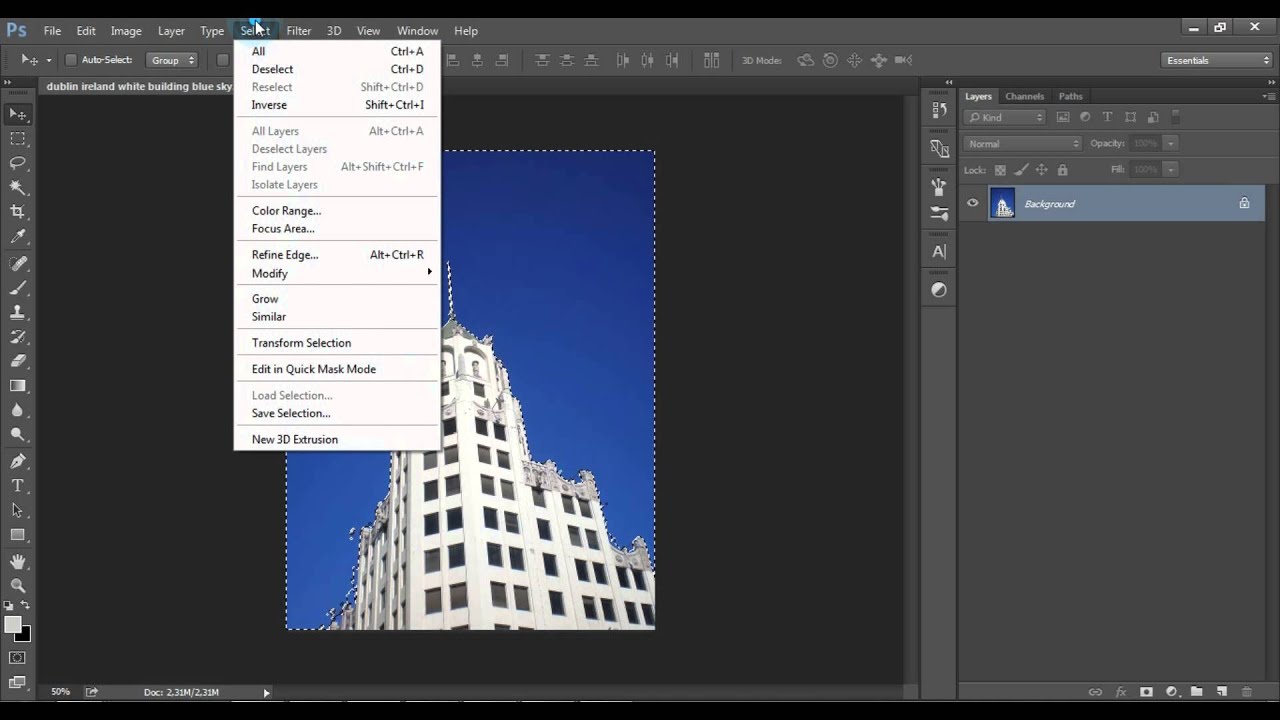This screenshot has height=720, width=1280.
Task: Select the Zoom tool
Action: (x=18, y=586)
